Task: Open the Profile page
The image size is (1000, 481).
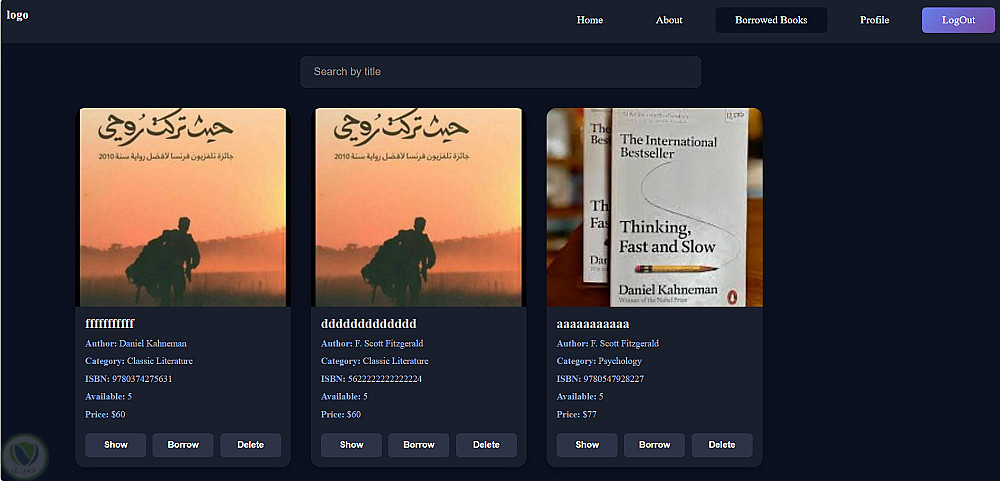Action: [874, 20]
